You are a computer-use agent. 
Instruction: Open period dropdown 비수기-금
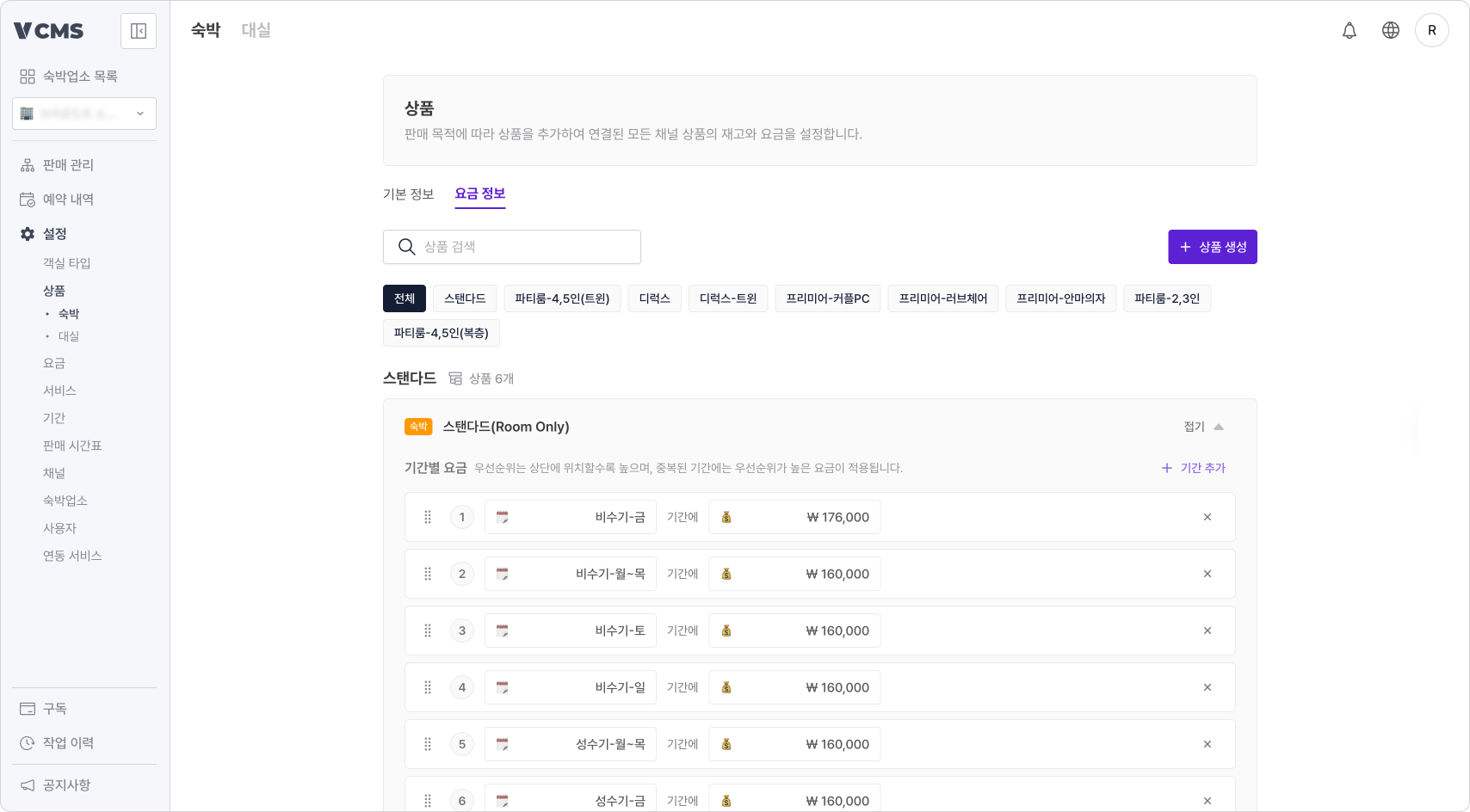[571, 517]
